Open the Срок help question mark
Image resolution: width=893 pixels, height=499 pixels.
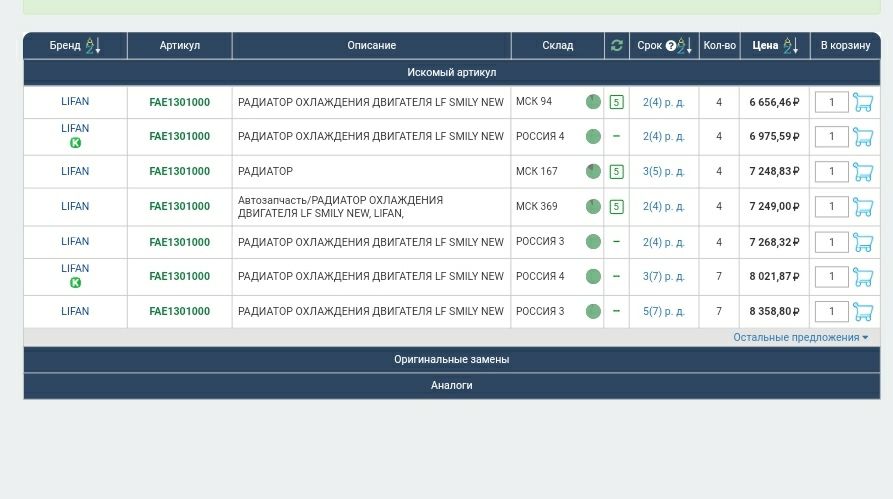click(671, 46)
